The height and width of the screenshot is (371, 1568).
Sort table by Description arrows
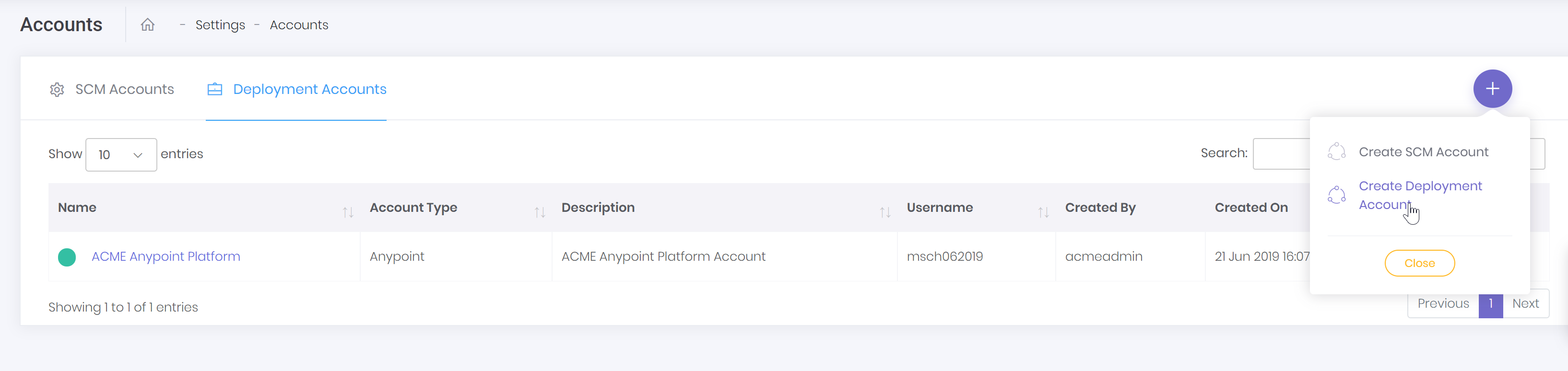coord(884,212)
